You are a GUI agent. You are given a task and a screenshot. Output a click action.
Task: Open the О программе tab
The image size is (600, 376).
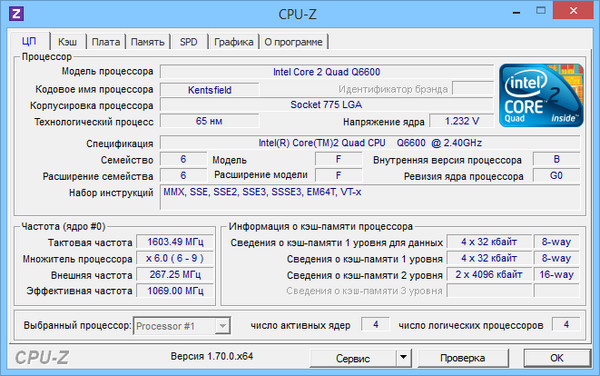[293, 42]
